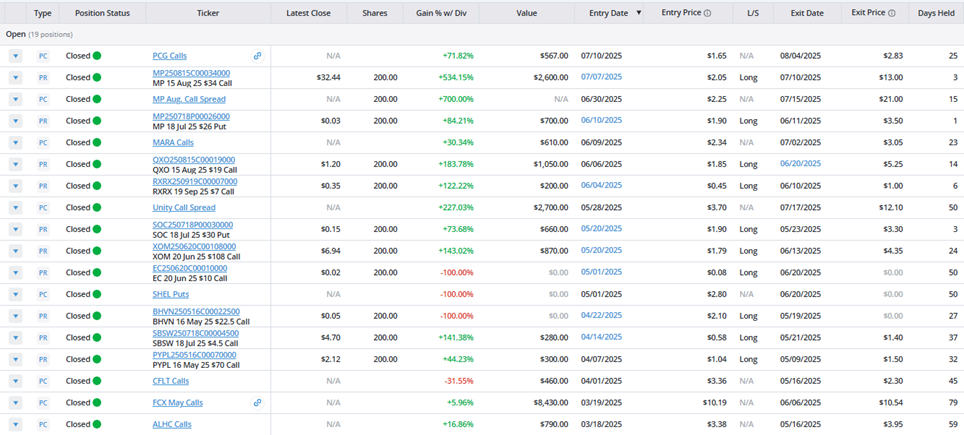Click the PC type badge for MARA Calls
Screen dimensions: 964x435
point(43,143)
